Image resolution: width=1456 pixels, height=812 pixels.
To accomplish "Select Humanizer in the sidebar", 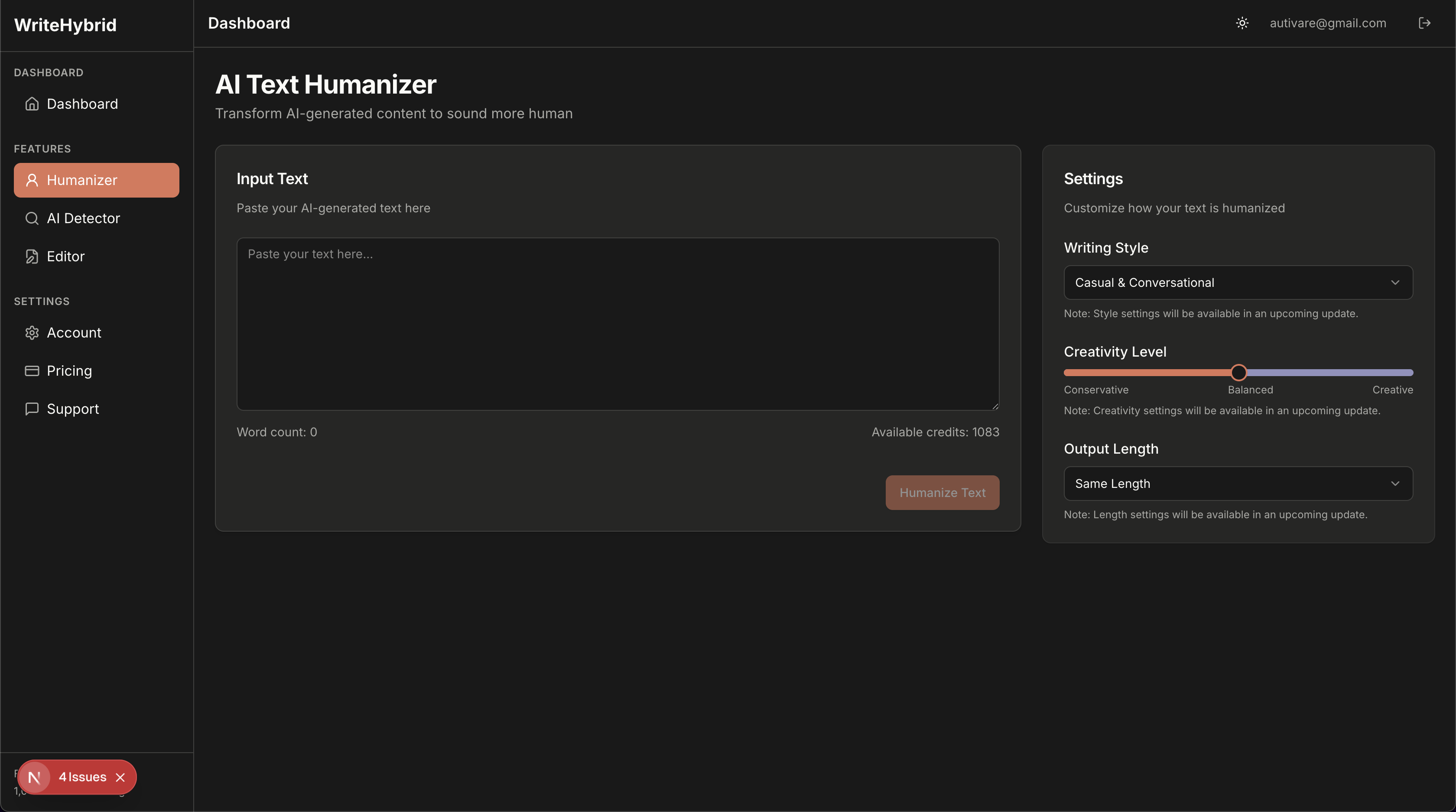I will (97, 180).
